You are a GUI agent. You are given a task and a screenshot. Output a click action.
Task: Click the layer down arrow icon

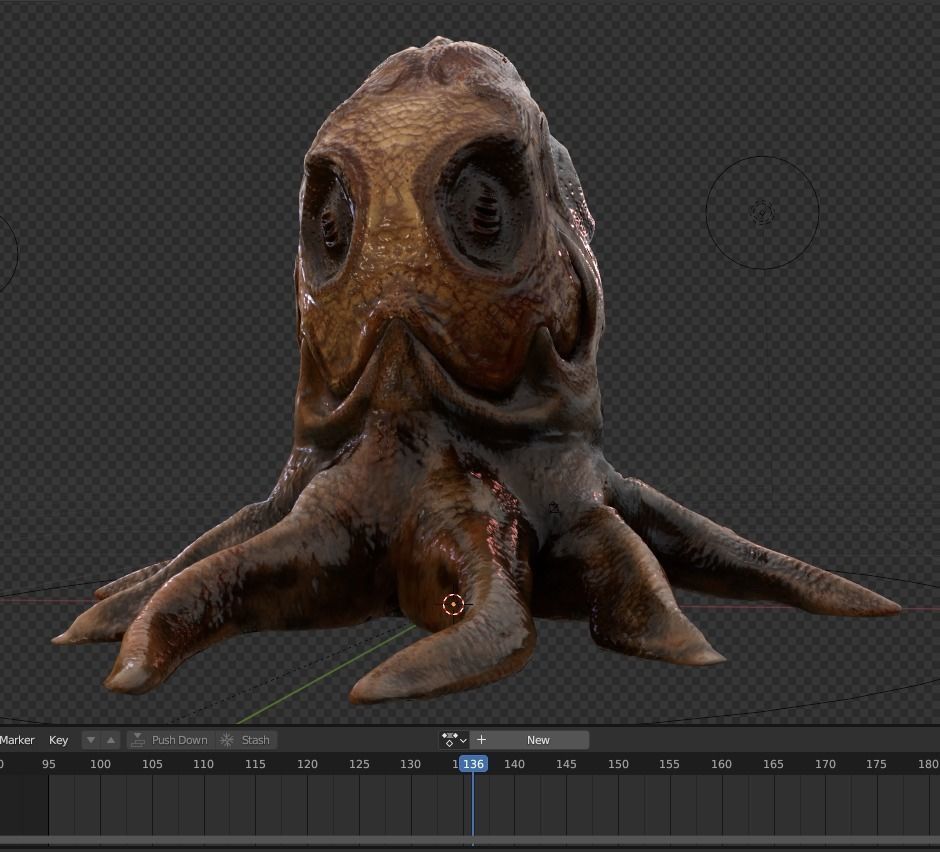(x=91, y=740)
